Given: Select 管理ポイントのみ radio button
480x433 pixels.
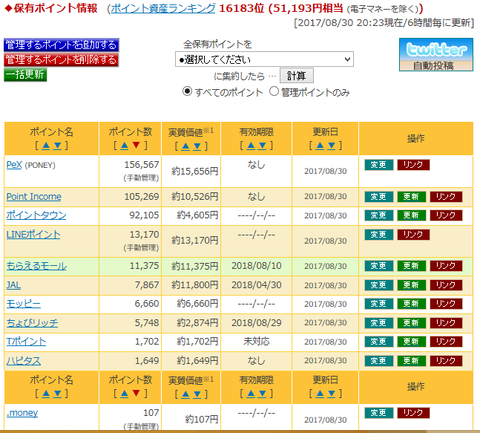Looking at the screenshot, I should [274, 91].
